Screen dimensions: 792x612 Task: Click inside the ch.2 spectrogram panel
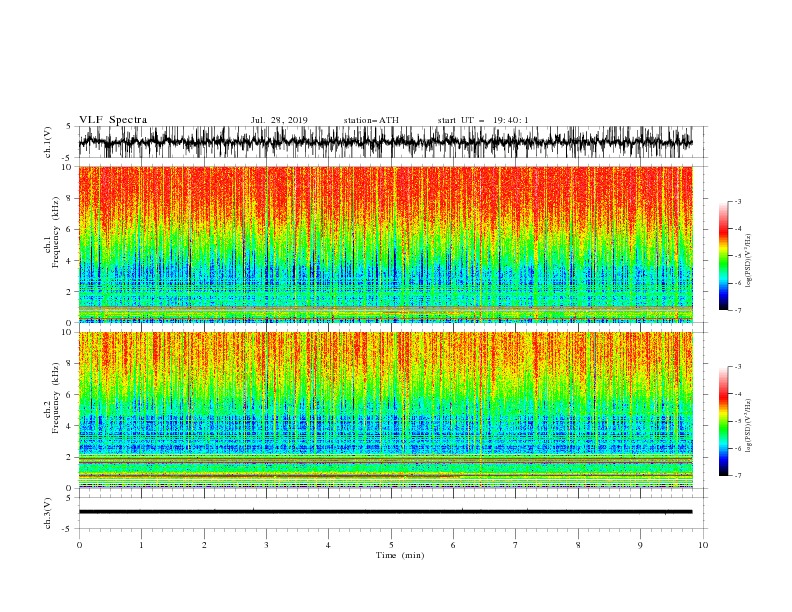click(x=385, y=410)
